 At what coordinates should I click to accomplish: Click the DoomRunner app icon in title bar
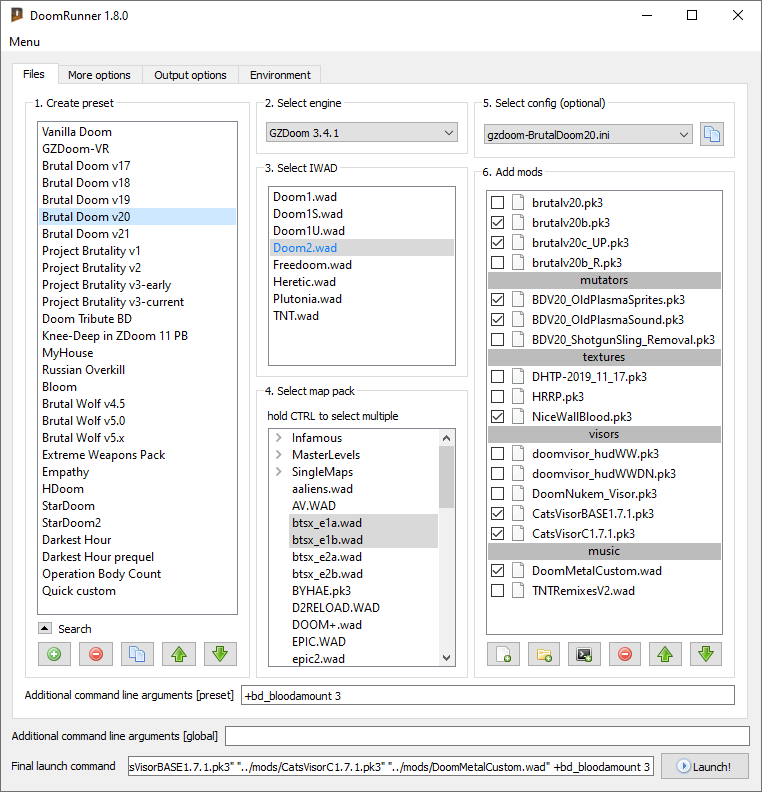pyautogui.click(x=16, y=15)
